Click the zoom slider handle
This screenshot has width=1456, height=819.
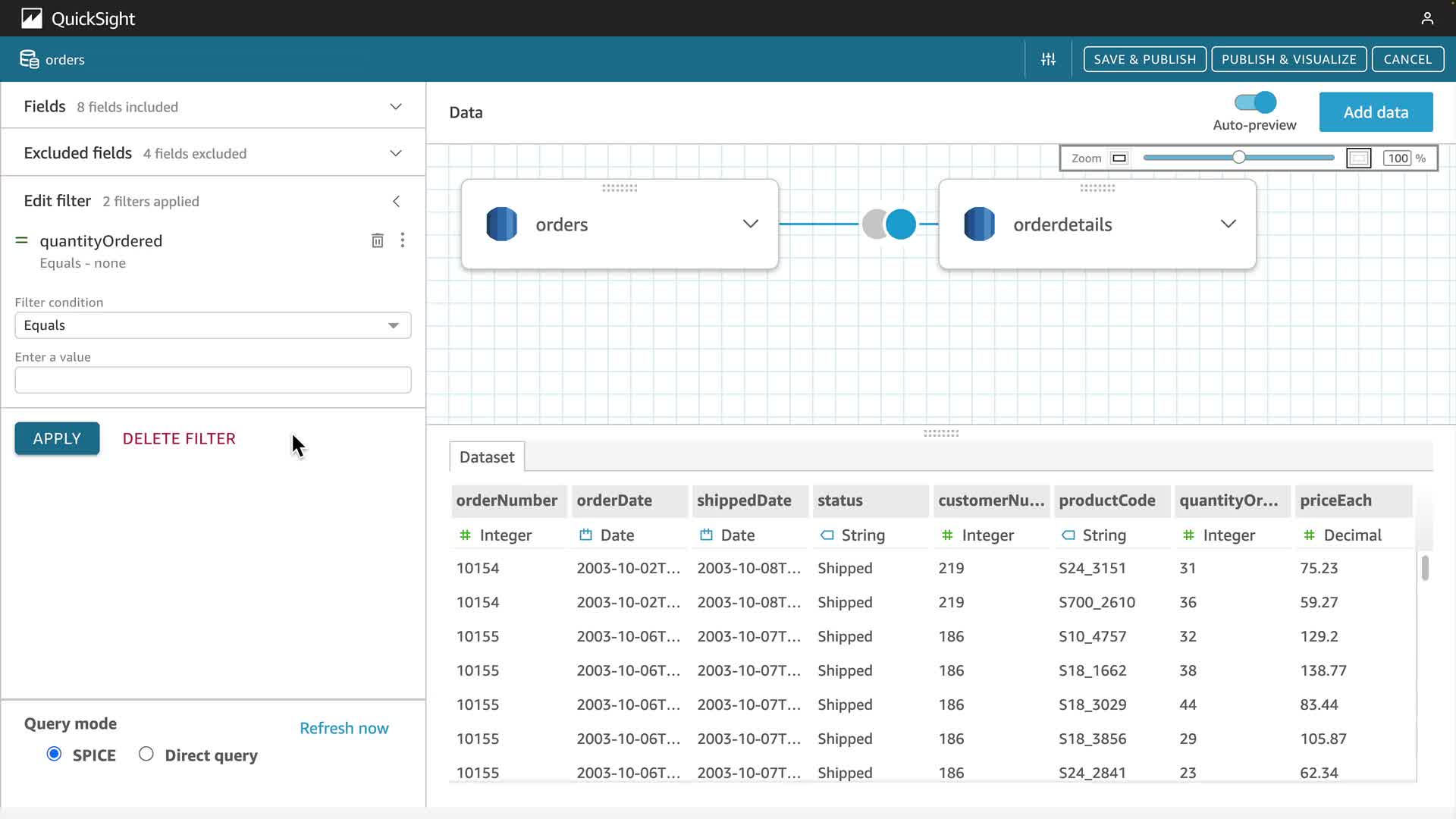coord(1238,158)
